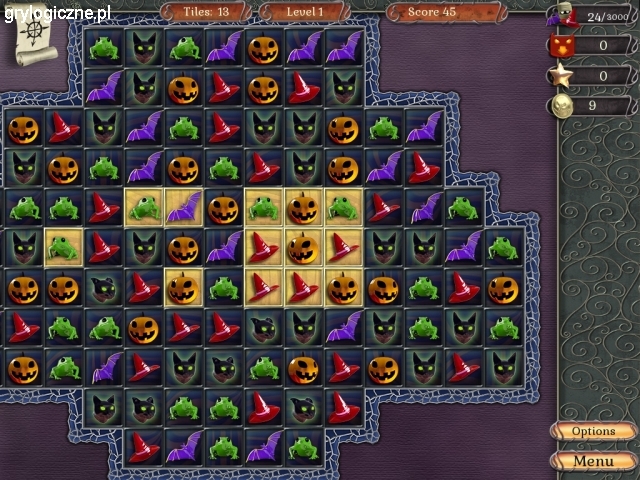Select the pumpkin tile in the top row
This screenshot has height=480, width=640.
[263, 48]
